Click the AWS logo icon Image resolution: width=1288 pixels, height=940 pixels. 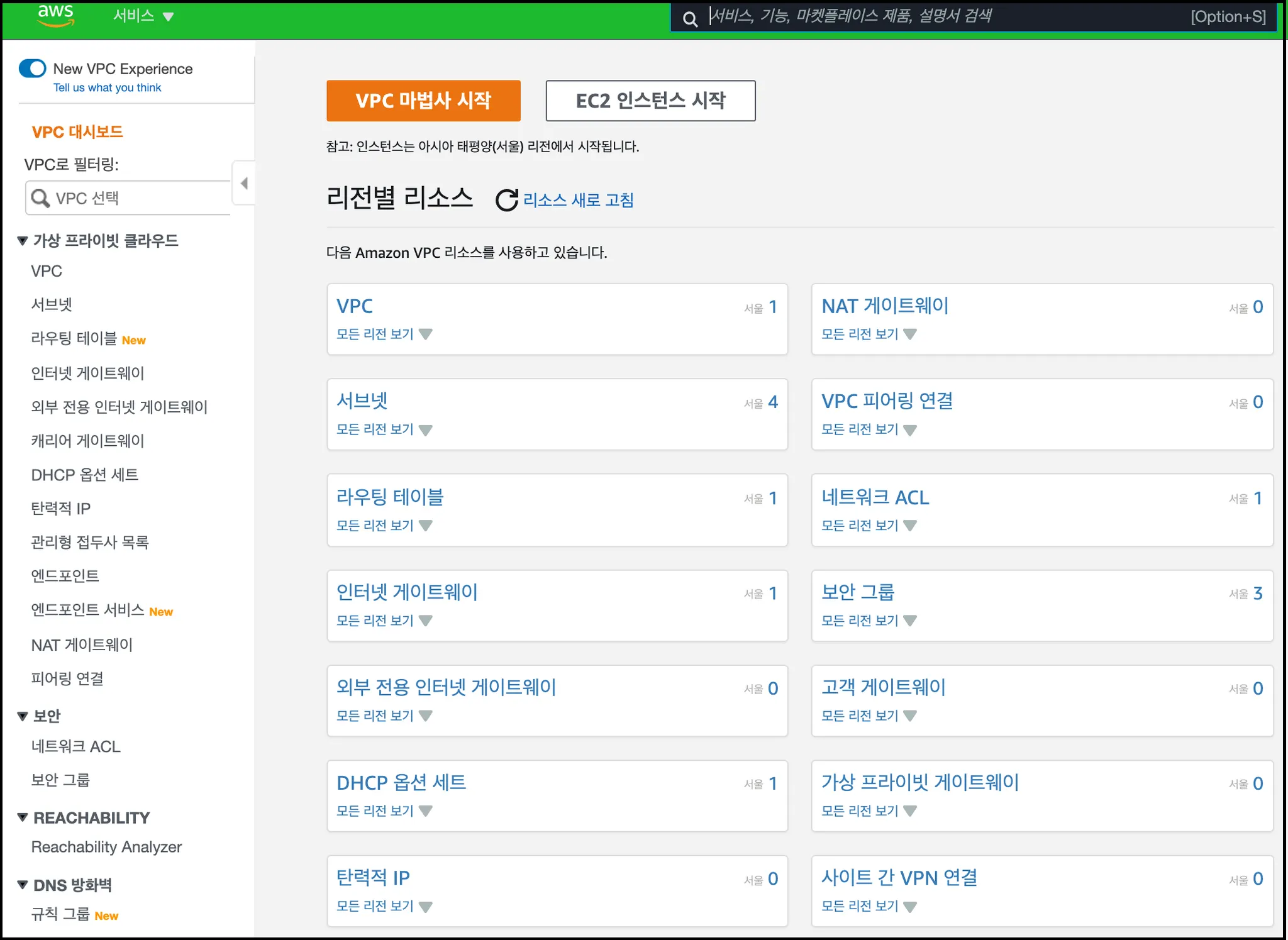[55, 15]
